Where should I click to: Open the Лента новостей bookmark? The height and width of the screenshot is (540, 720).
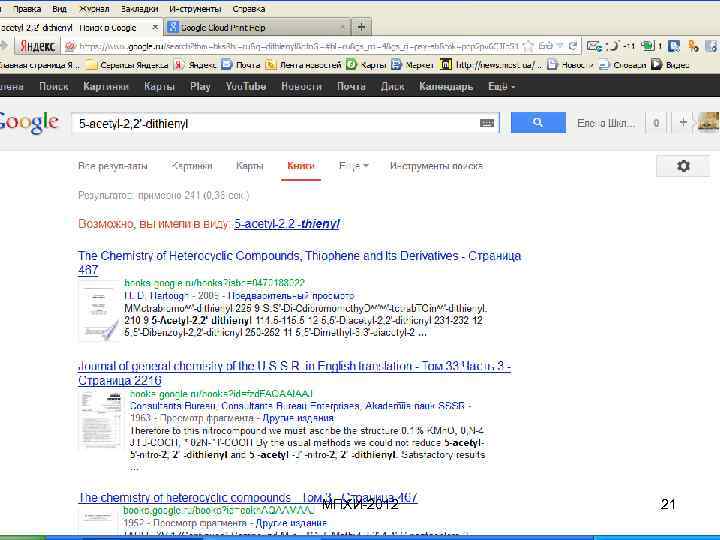click(304, 65)
